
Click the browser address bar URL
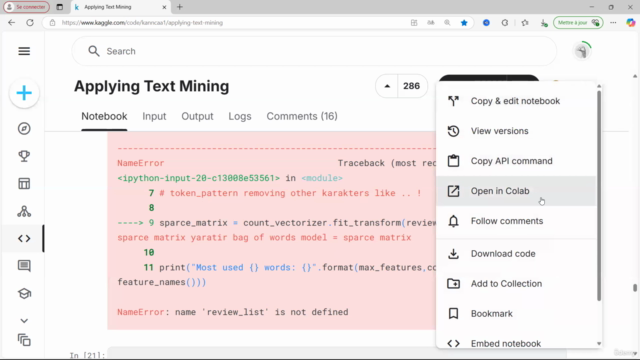pyautogui.click(x=142, y=23)
